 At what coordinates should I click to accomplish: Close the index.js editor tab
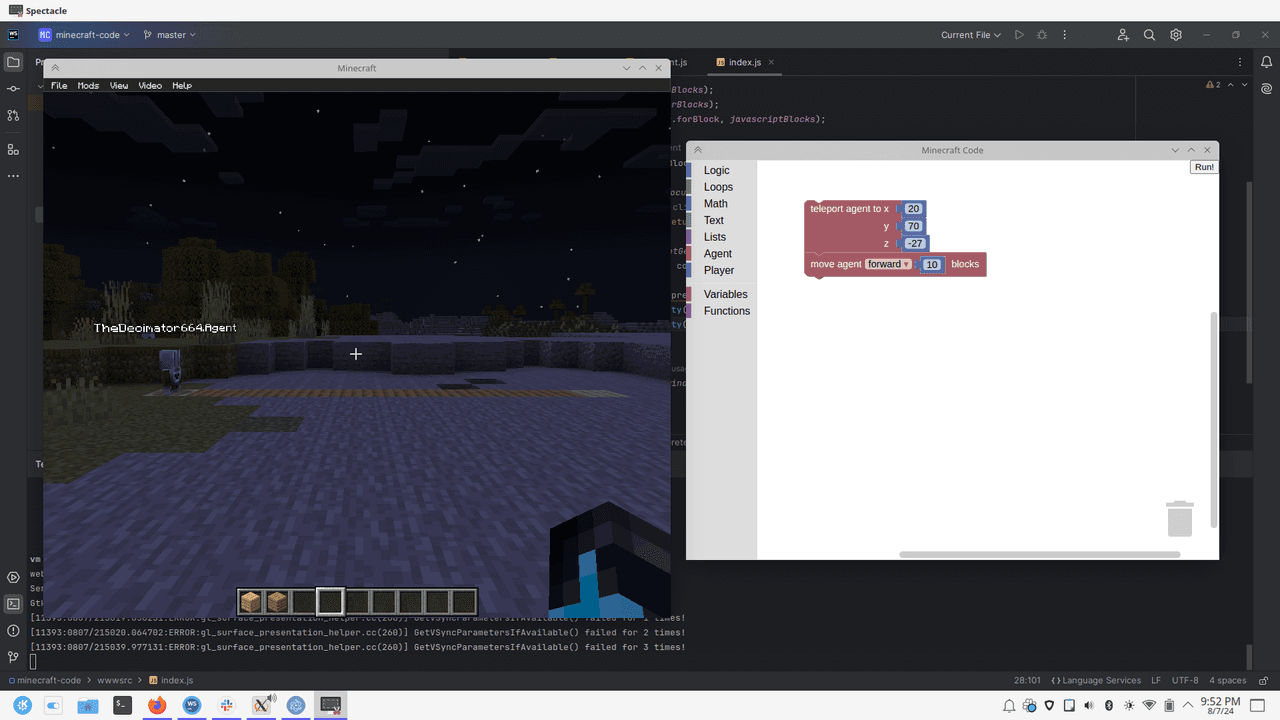coord(771,62)
